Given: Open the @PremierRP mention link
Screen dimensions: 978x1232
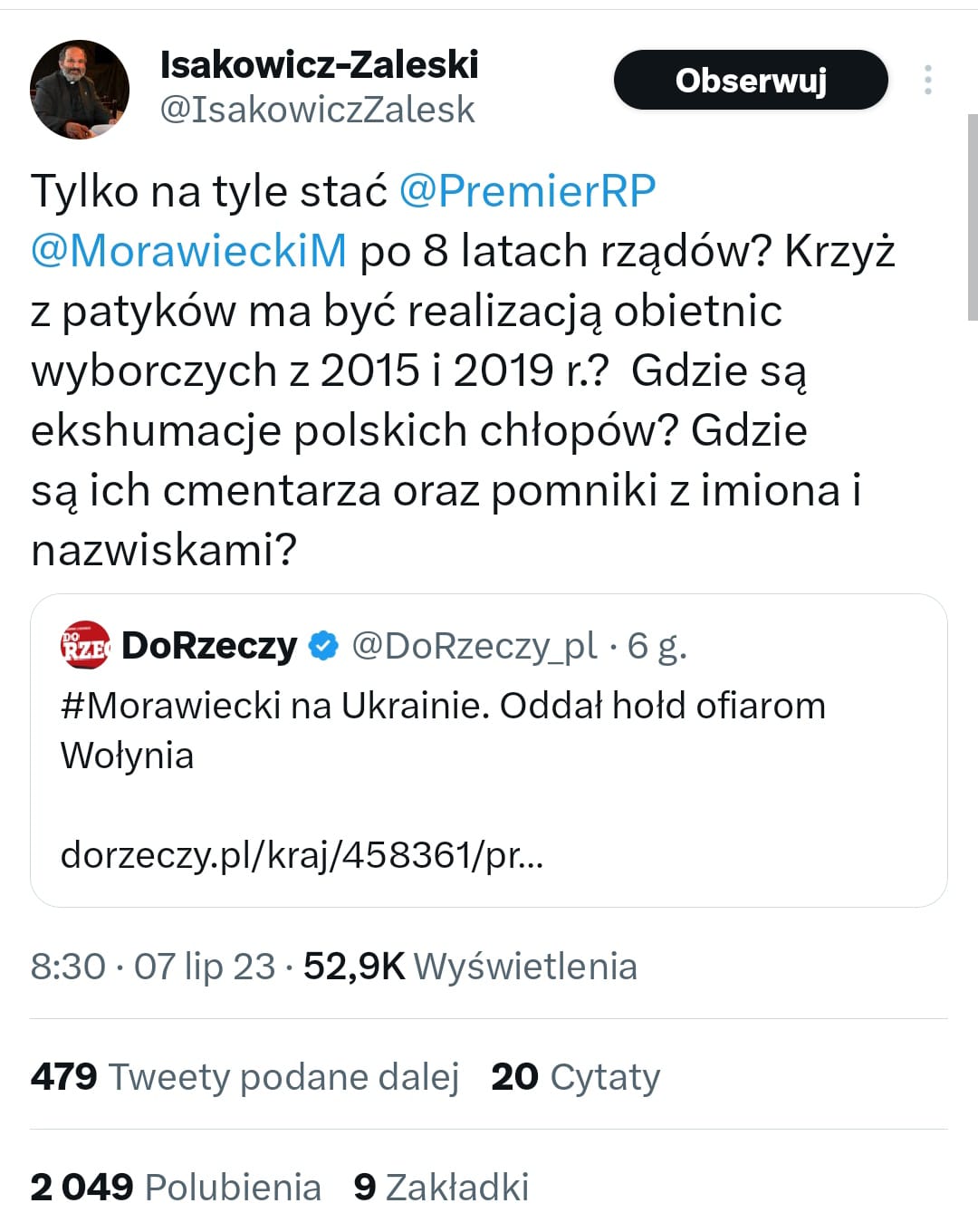Looking at the screenshot, I should coord(527,191).
